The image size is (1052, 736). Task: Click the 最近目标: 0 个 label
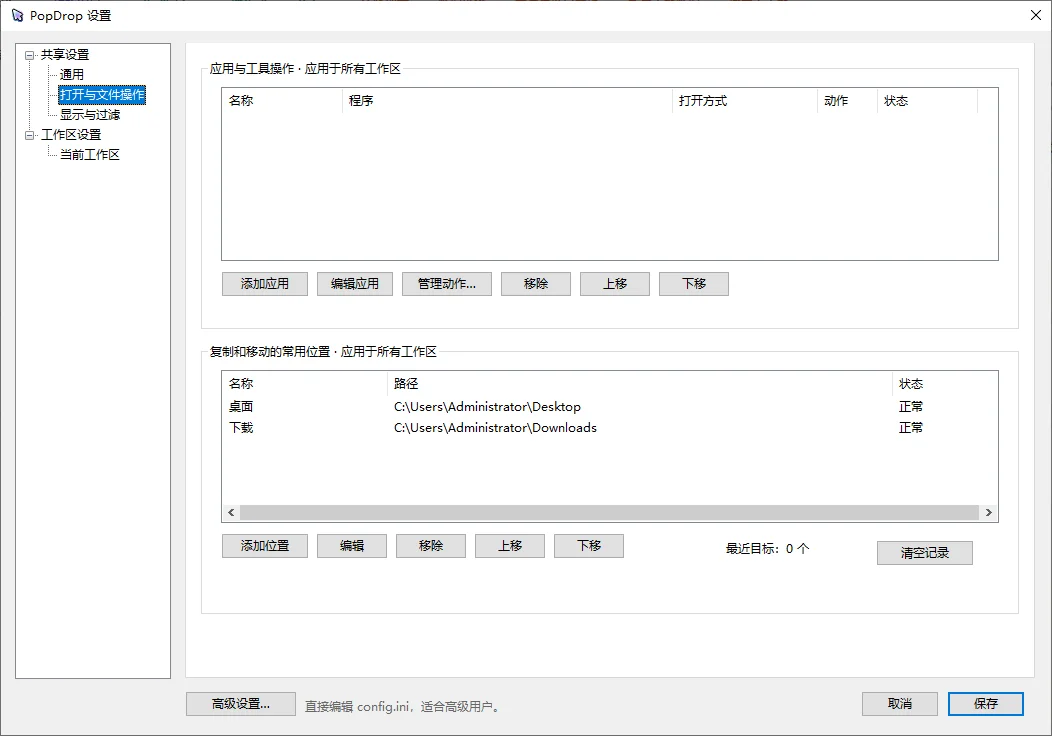coord(768,549)
